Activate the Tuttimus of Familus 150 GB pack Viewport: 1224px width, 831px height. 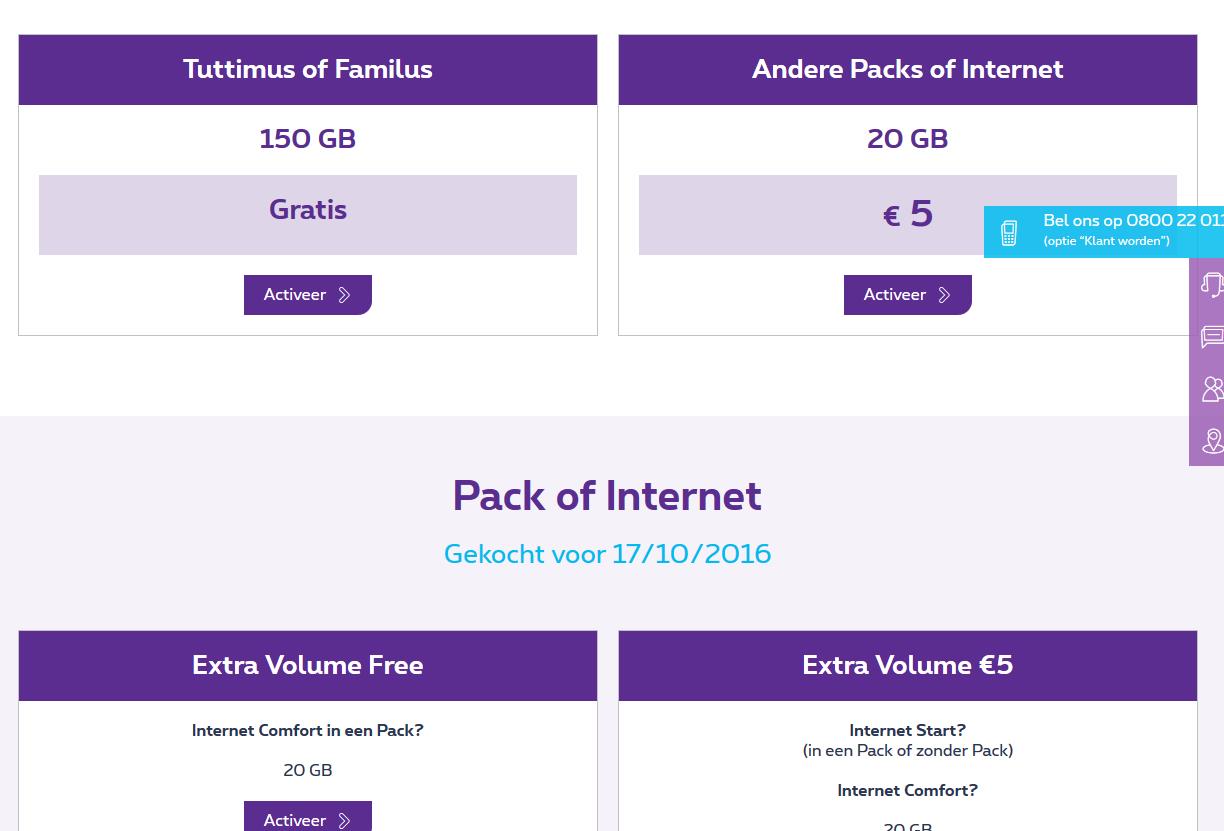307,295
